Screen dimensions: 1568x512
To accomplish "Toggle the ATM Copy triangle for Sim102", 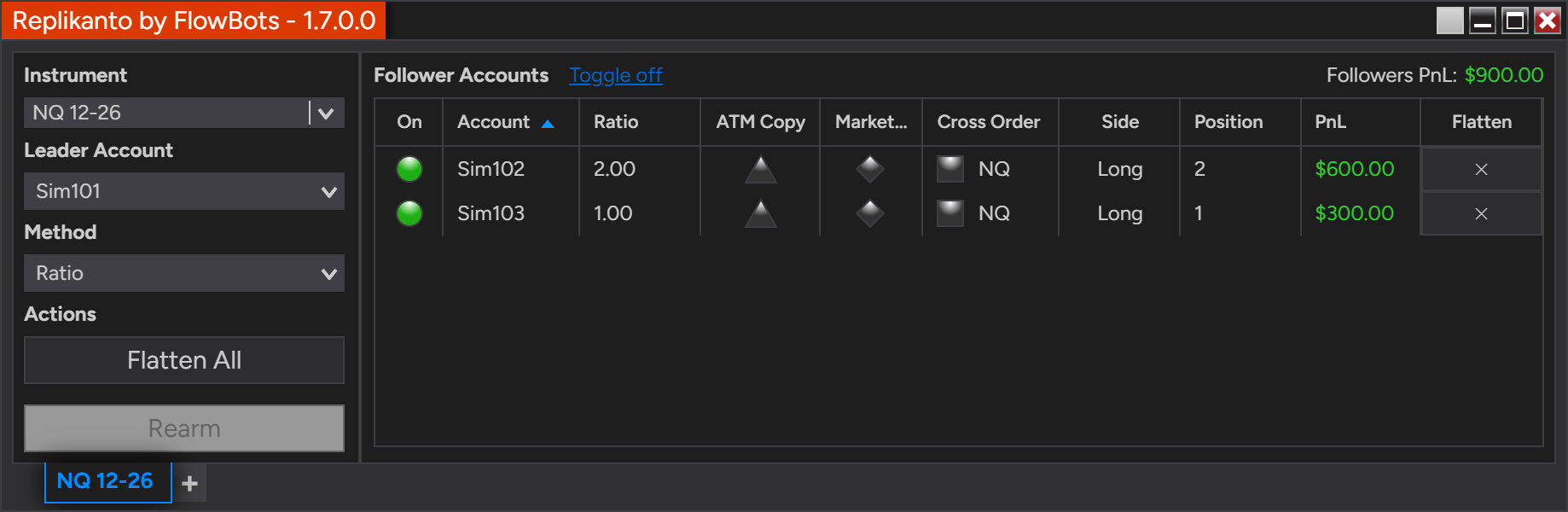I will pyautogui.click(x=760, y=169).
